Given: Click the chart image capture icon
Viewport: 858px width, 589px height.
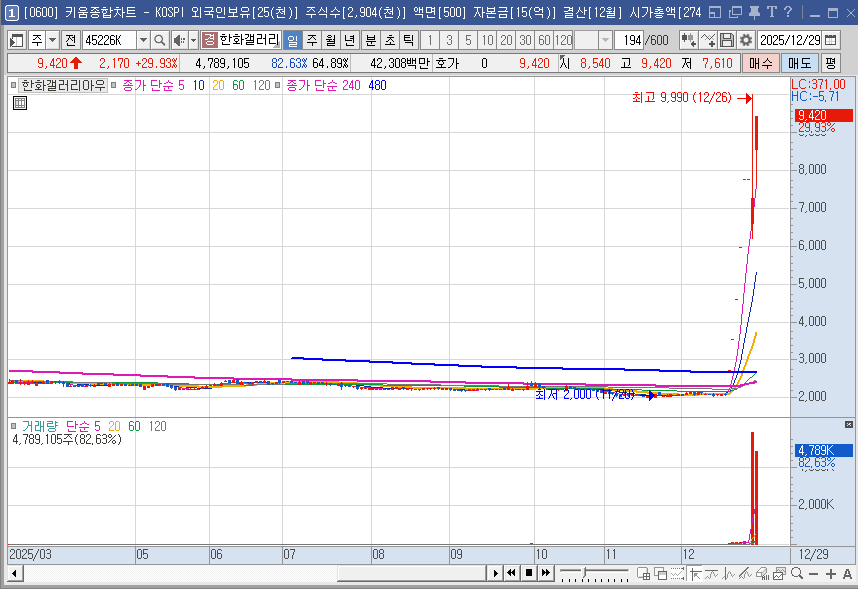Looking at the screenshot, I should [779, 574].
